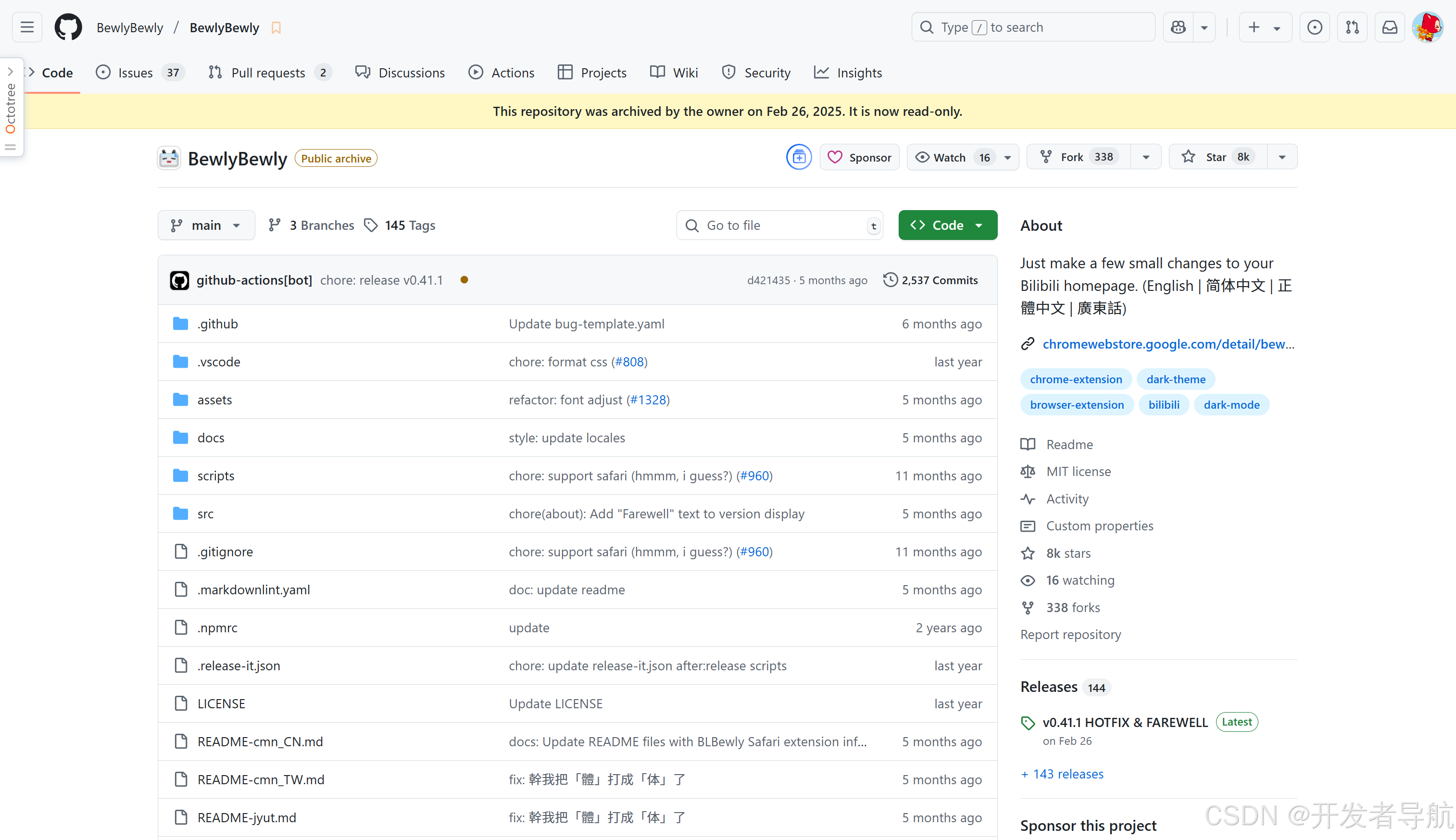Screen dimensions: 1456x840
Task: Open the chromewebstore.google.com link
Action: tap(1168, 344)
